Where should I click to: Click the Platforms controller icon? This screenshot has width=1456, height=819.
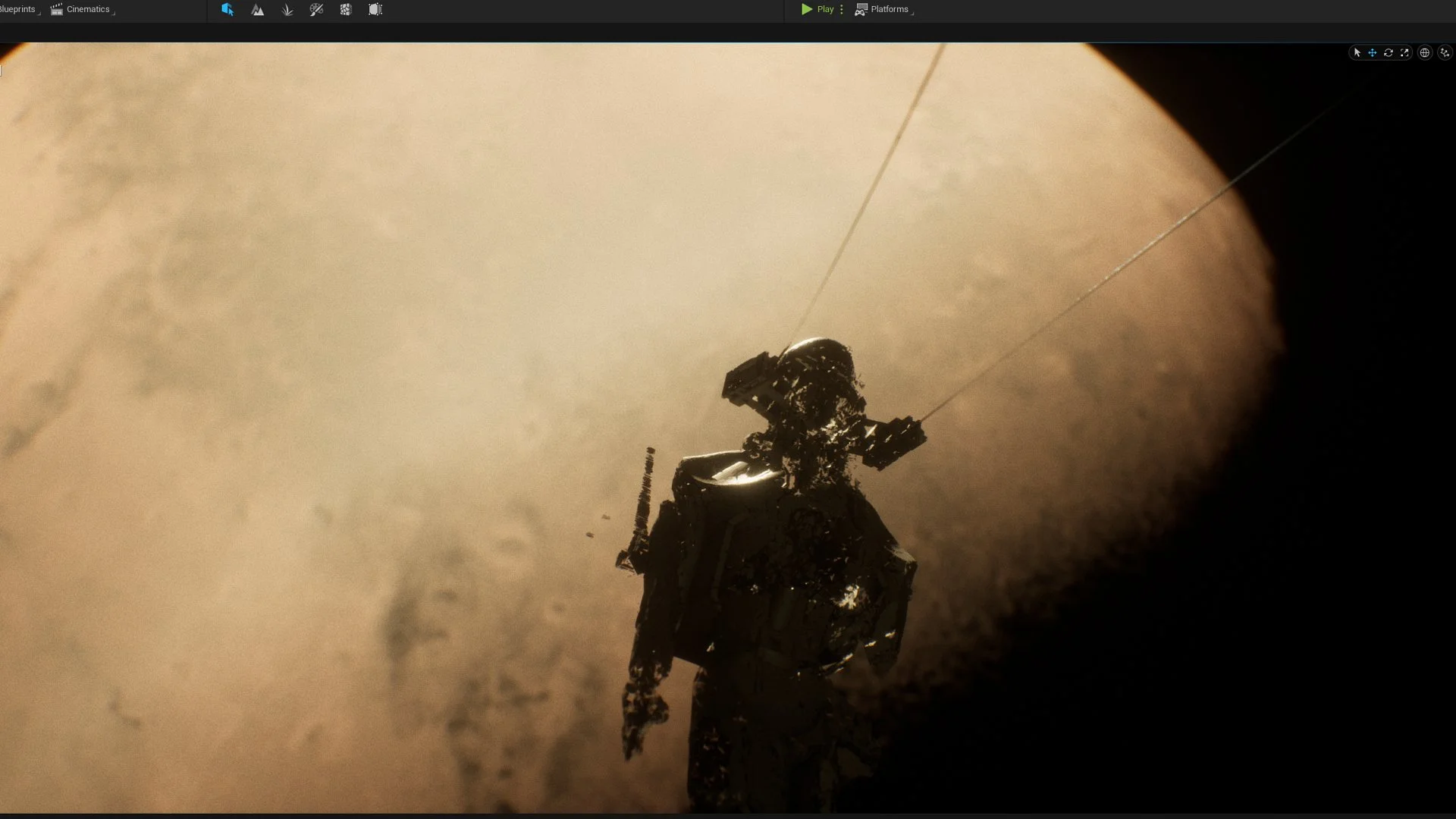coord(861,10)
